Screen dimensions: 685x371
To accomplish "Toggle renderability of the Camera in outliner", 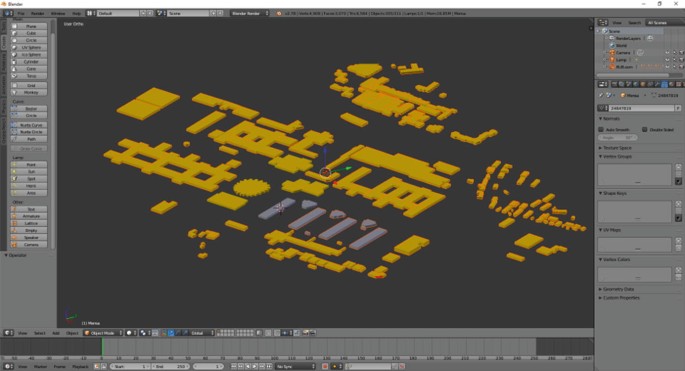I will tap(681, 53).
